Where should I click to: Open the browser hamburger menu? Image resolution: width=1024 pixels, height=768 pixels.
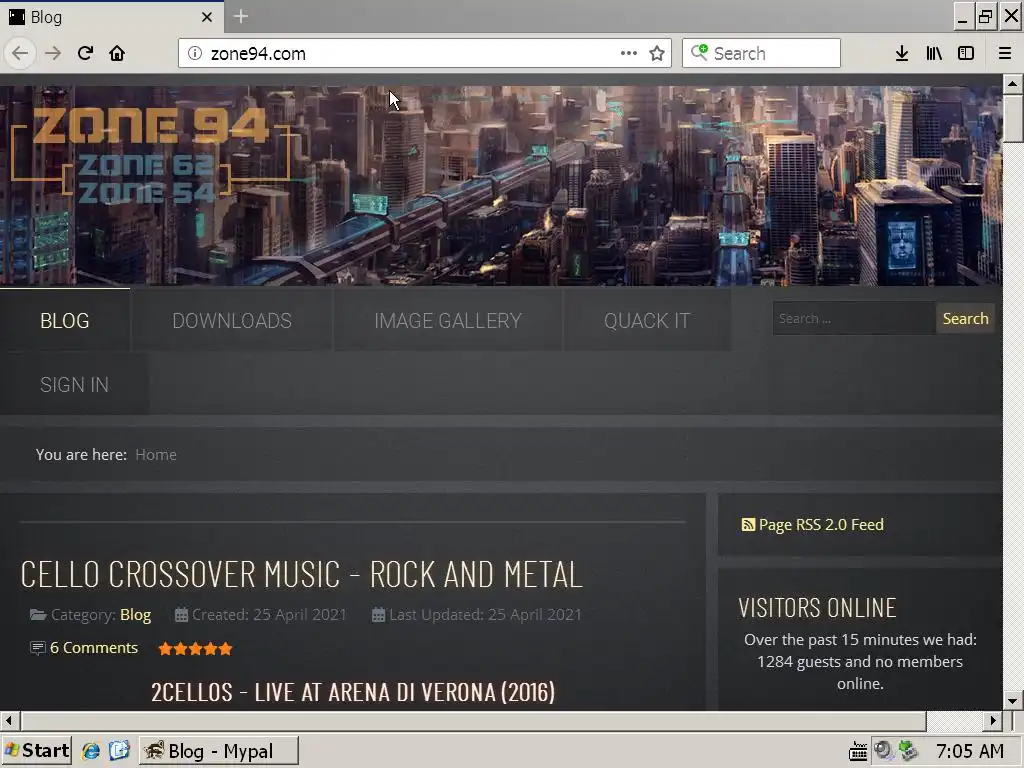(x=1005, y=54)
